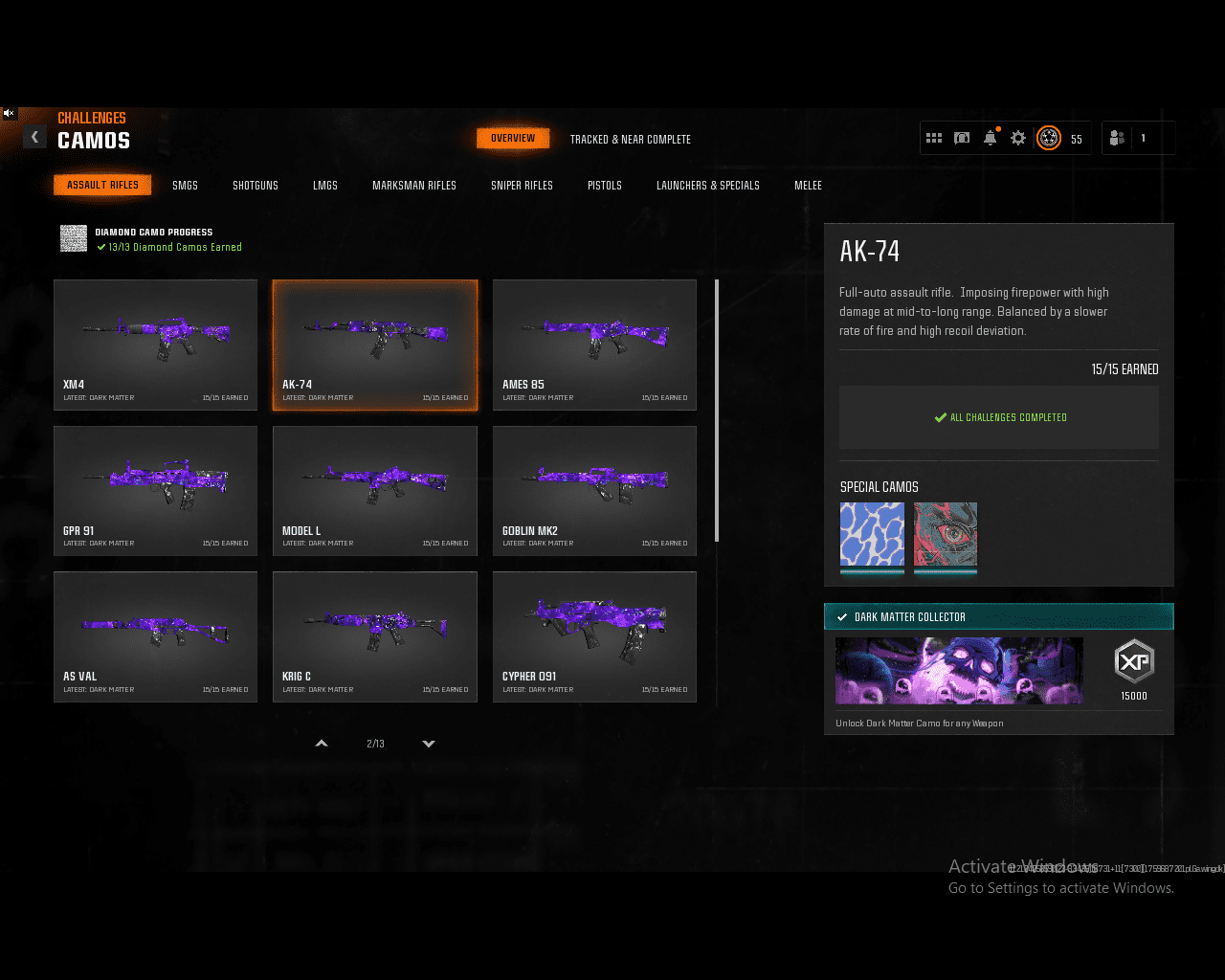Click the ranked season emblem showing 55
The height and width of the screenshot is (980, 1225).
[x=1048, y=138]
